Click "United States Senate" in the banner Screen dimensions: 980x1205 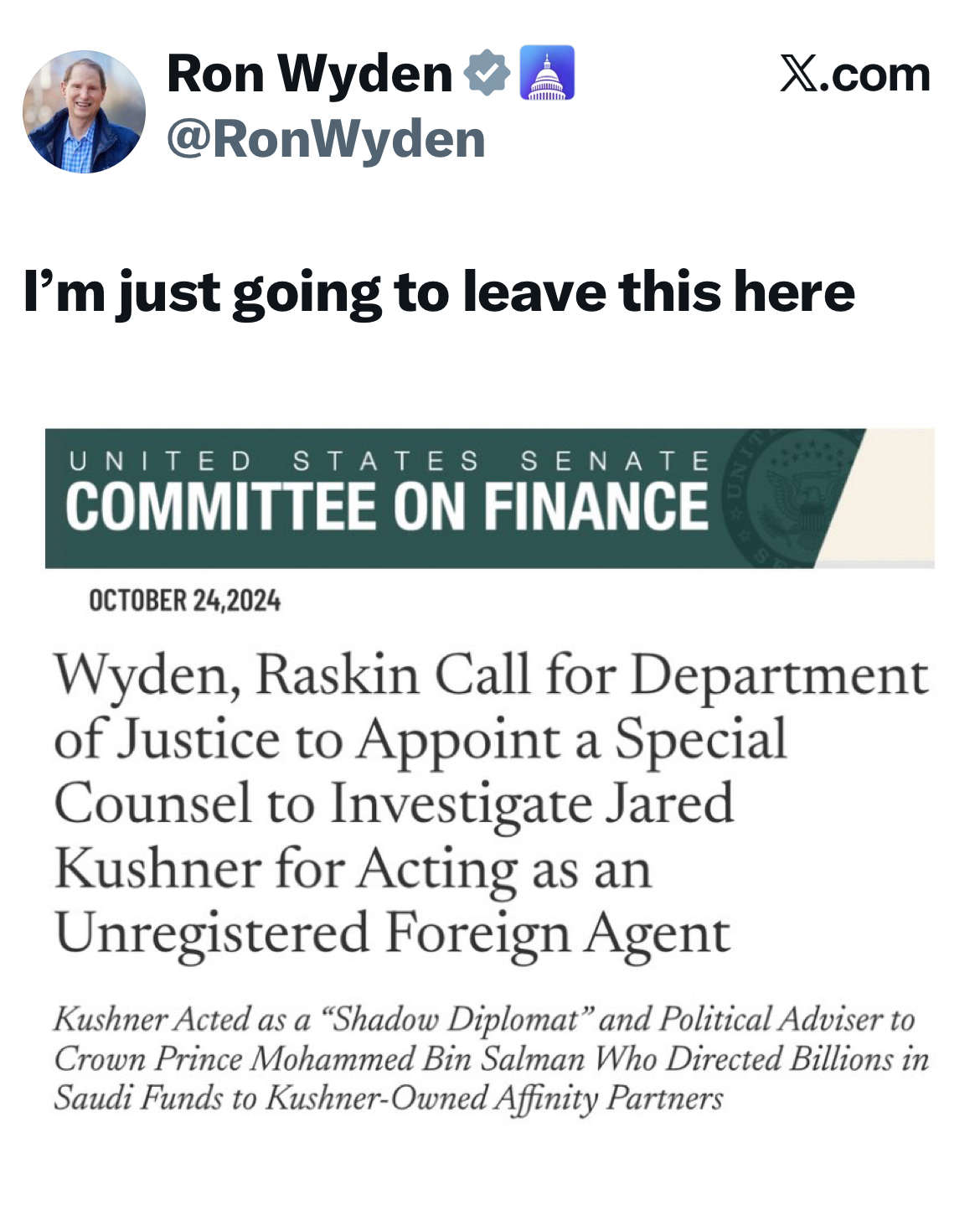point(389,461)
